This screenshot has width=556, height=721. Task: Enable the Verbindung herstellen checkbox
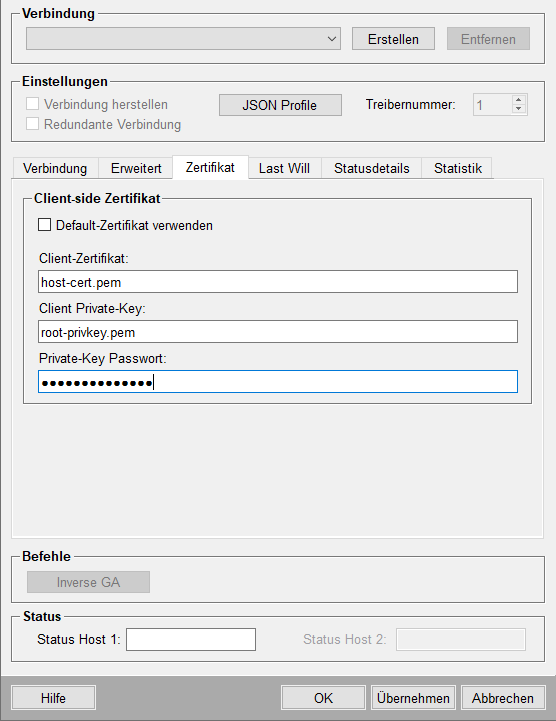32,104
